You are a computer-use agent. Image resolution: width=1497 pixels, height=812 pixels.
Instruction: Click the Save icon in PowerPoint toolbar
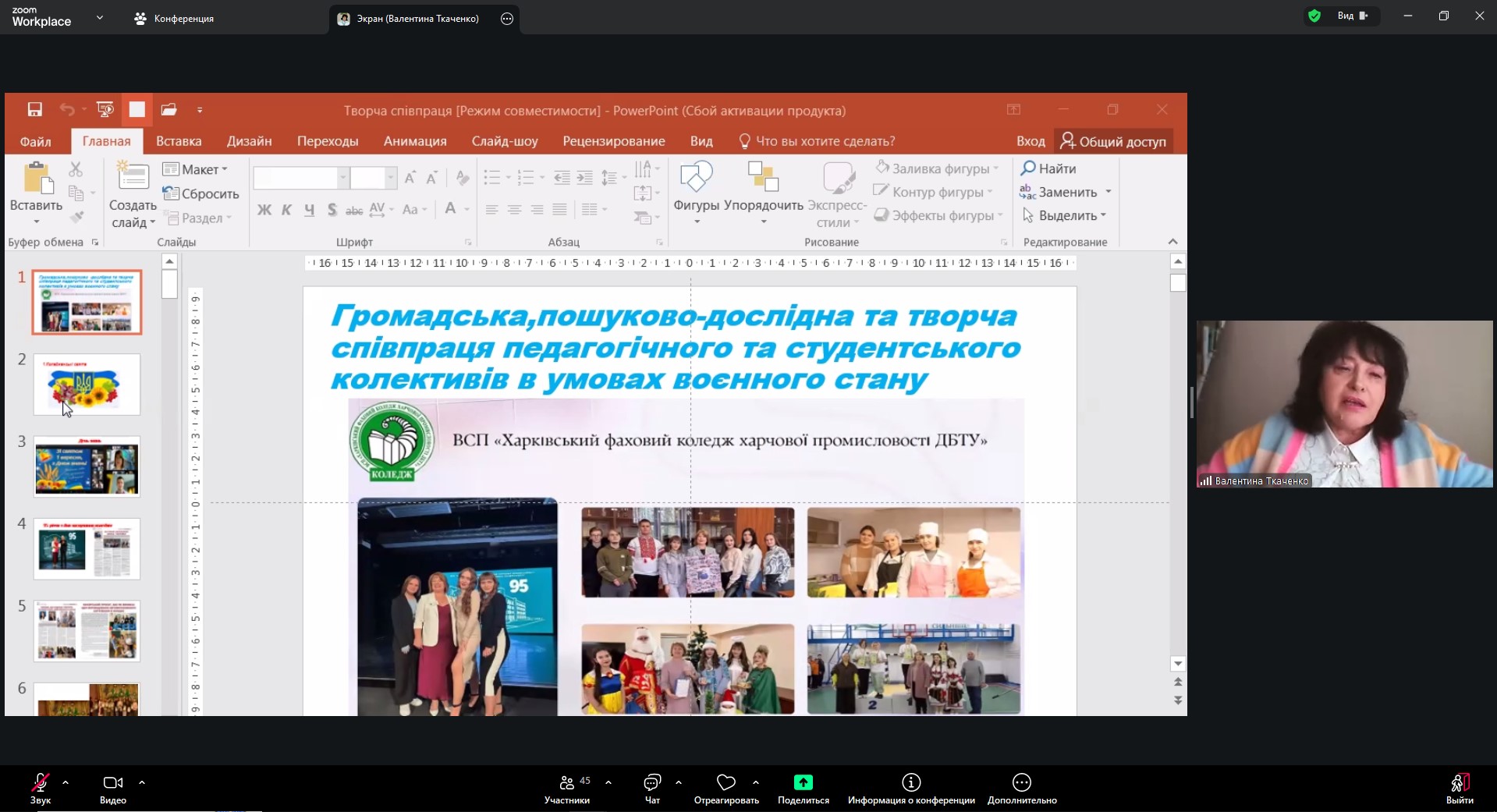(34, 110)
